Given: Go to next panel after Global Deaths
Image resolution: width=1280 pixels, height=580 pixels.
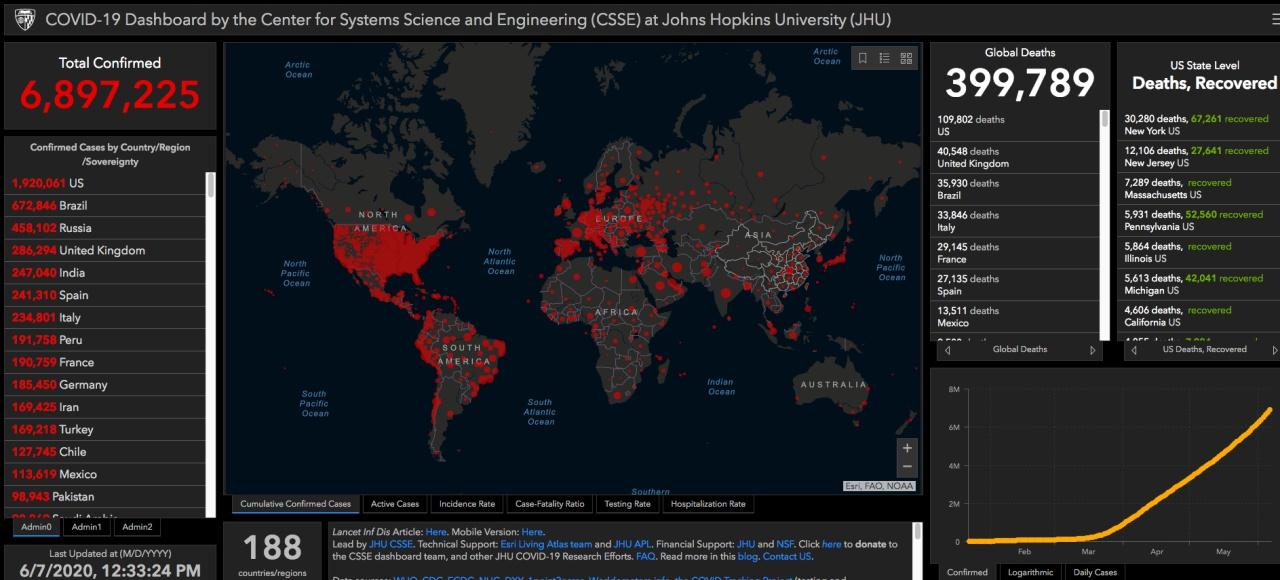Looking at the screenshot, I should click(1092, 350).
